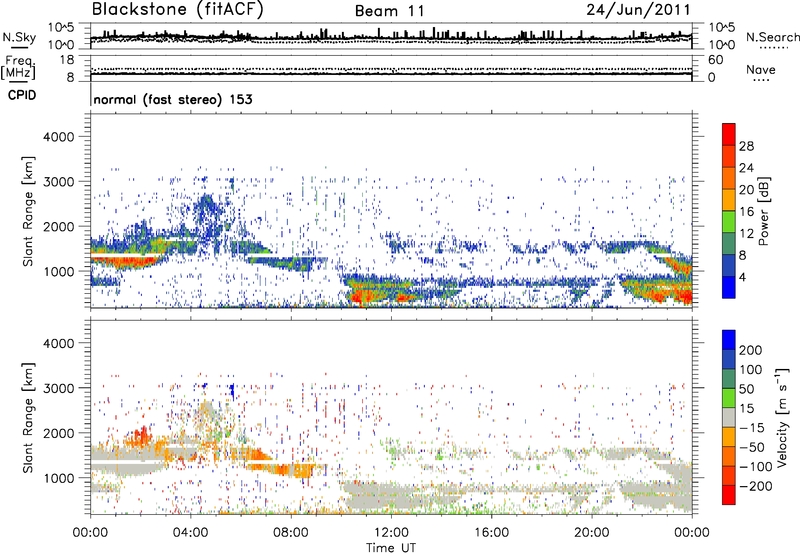Pick the gray segment of velocity color bar
The width and height of the screenshot is (800, 554).
(x=729, y=417)
